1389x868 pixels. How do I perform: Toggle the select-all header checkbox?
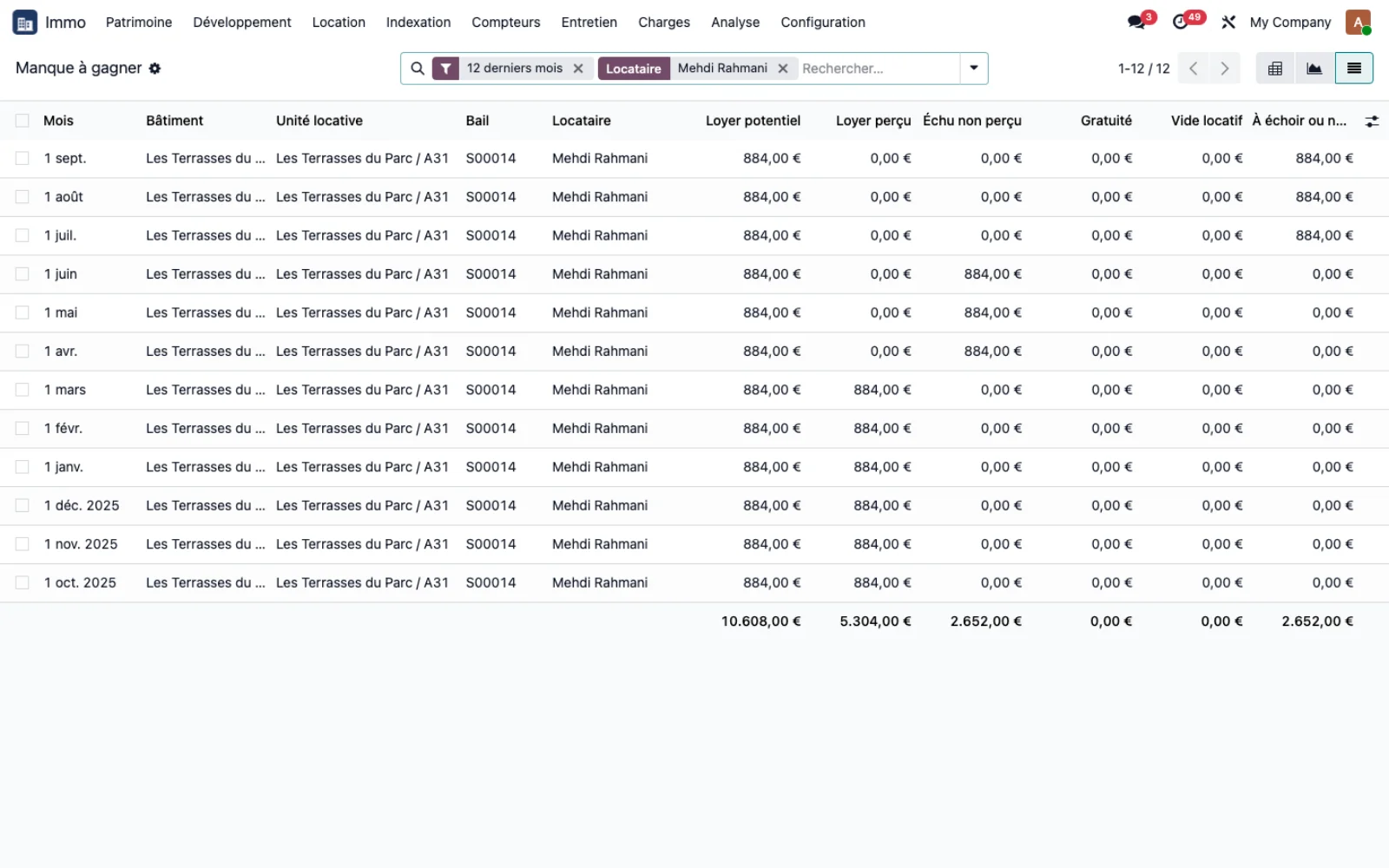click(23, 121)
